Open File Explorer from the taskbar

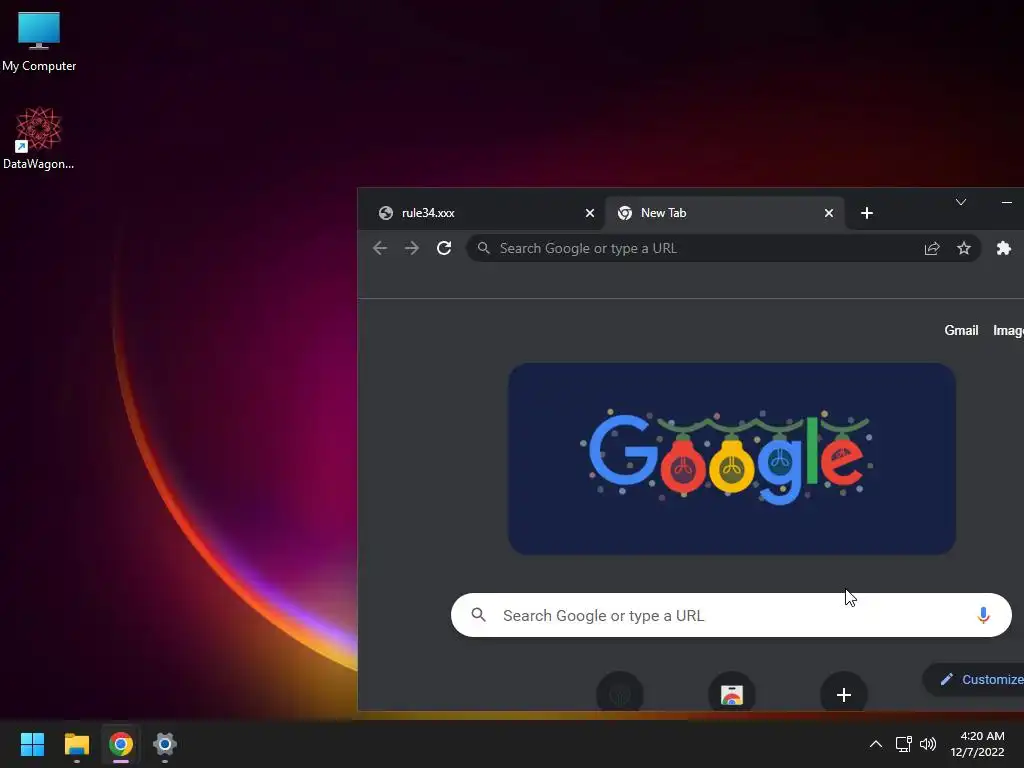pos(76,744)
